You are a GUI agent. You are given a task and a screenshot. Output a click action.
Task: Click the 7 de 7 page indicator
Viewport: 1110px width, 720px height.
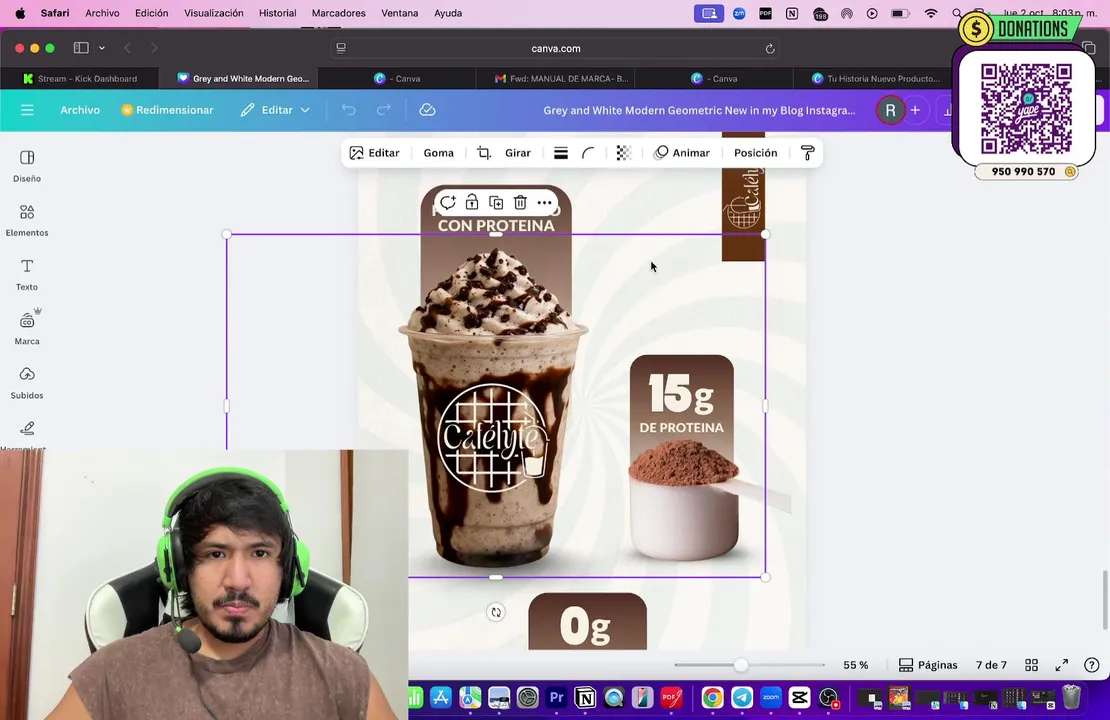click(991, 665)
